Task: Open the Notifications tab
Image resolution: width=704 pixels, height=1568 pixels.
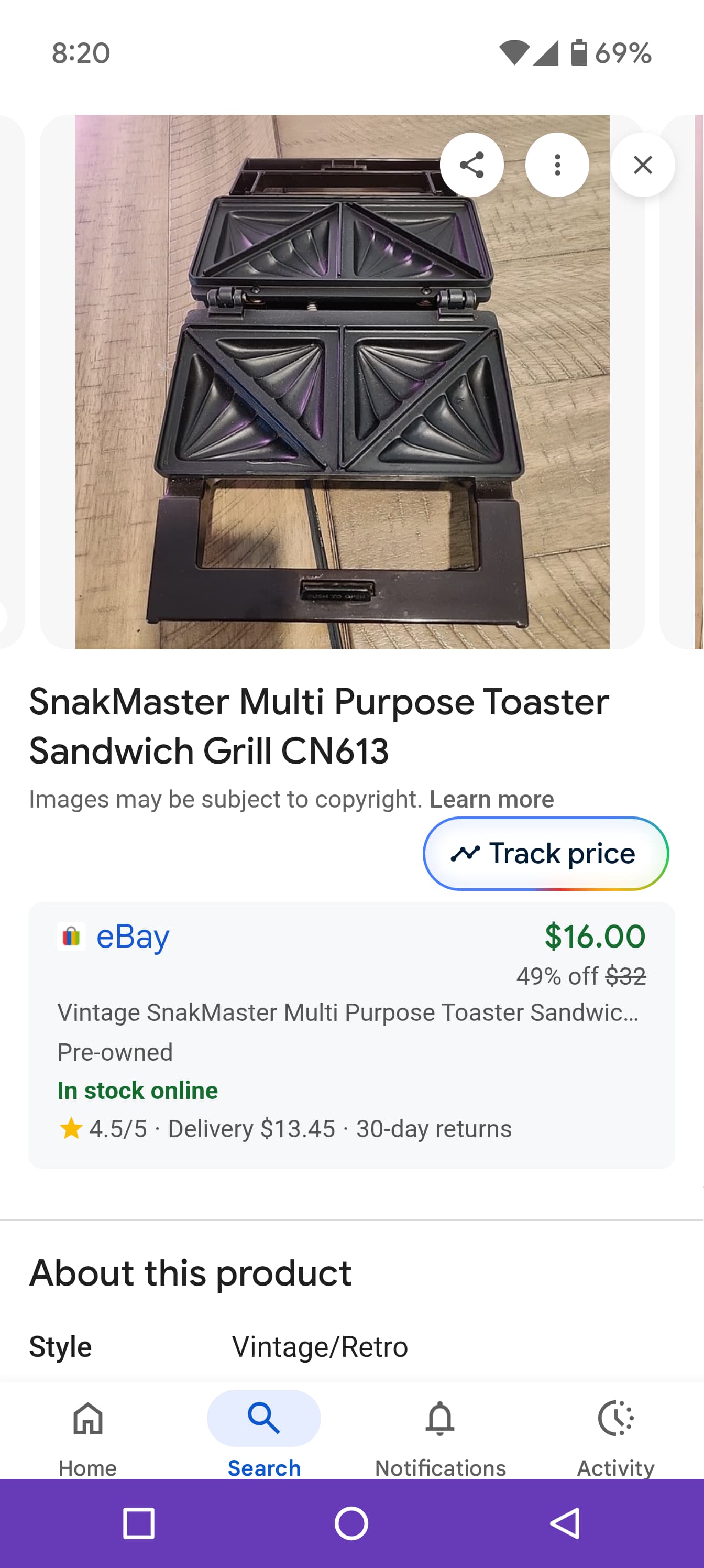Action: point(440,1434)
